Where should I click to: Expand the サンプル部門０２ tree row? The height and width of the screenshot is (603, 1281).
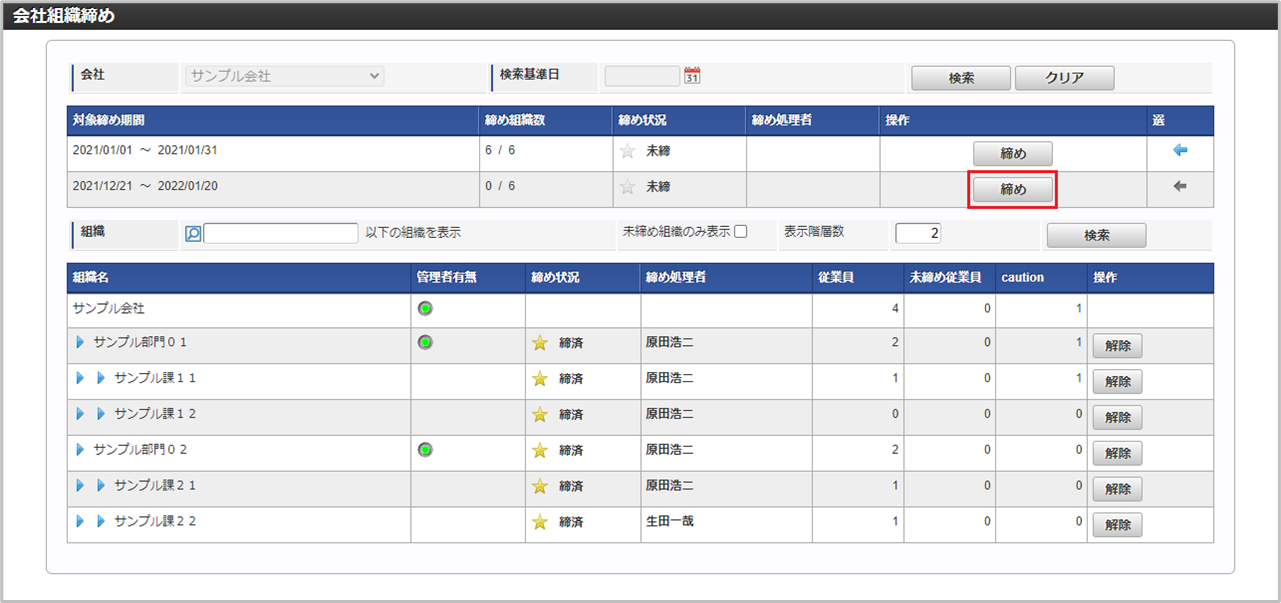[81, 450]
